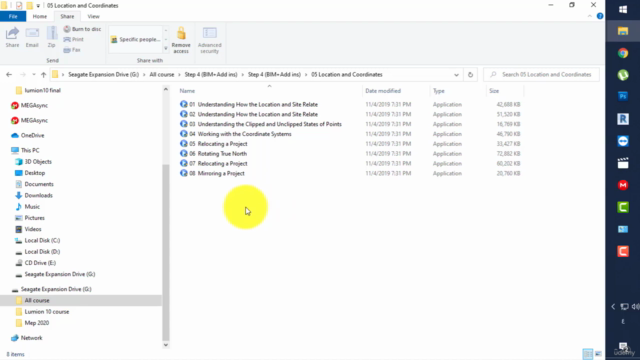This screenshot has height=360, width=640.
Task: Switch to the View ribbon tab
Action: click(x=93, y=16)
